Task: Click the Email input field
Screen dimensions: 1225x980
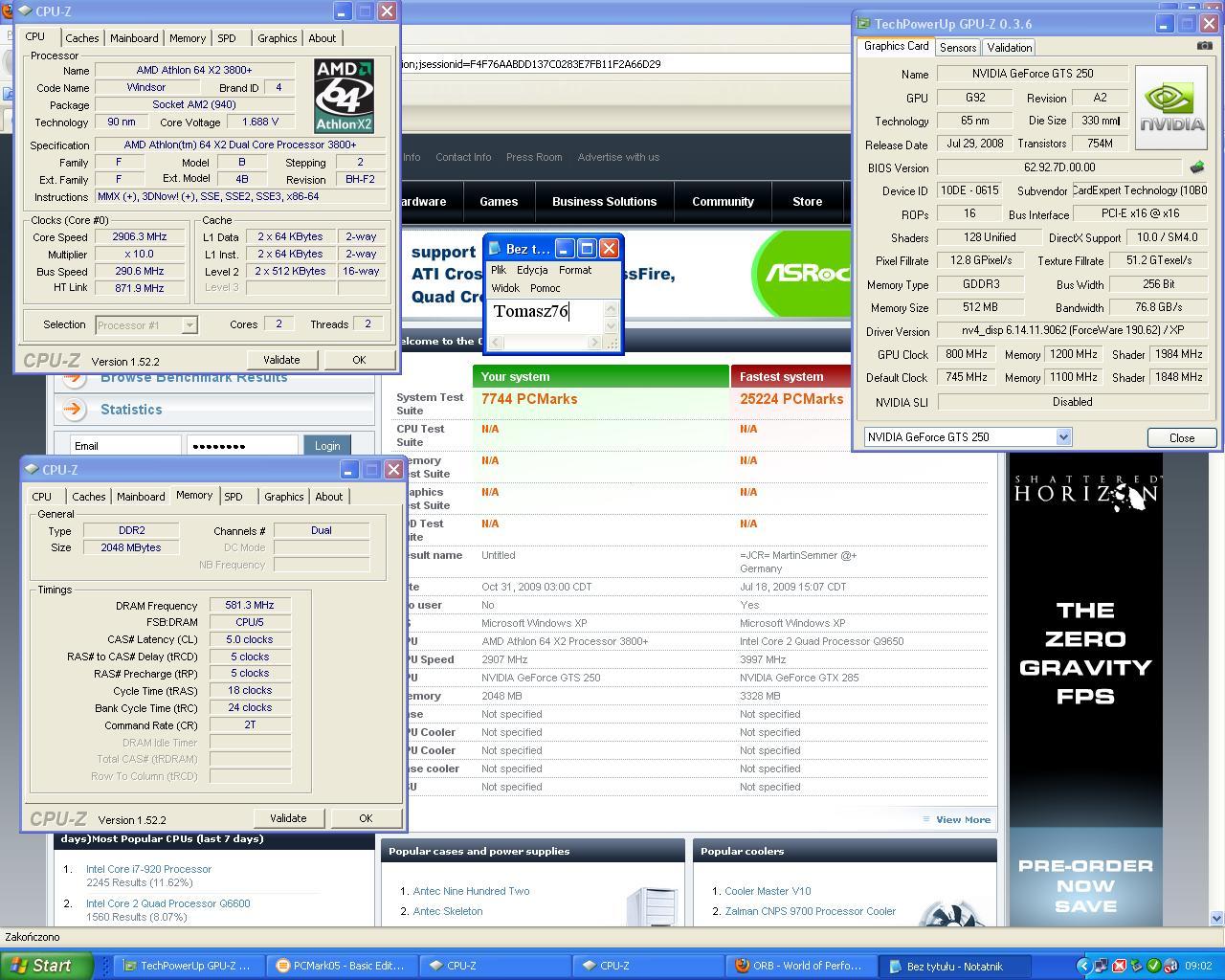Action: pyautogui.click(x=125, y=446)
